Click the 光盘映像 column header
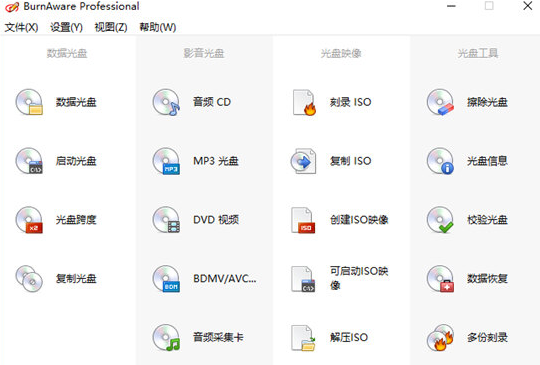The height and width of the screenshot is (365, 540). point(341,53)
